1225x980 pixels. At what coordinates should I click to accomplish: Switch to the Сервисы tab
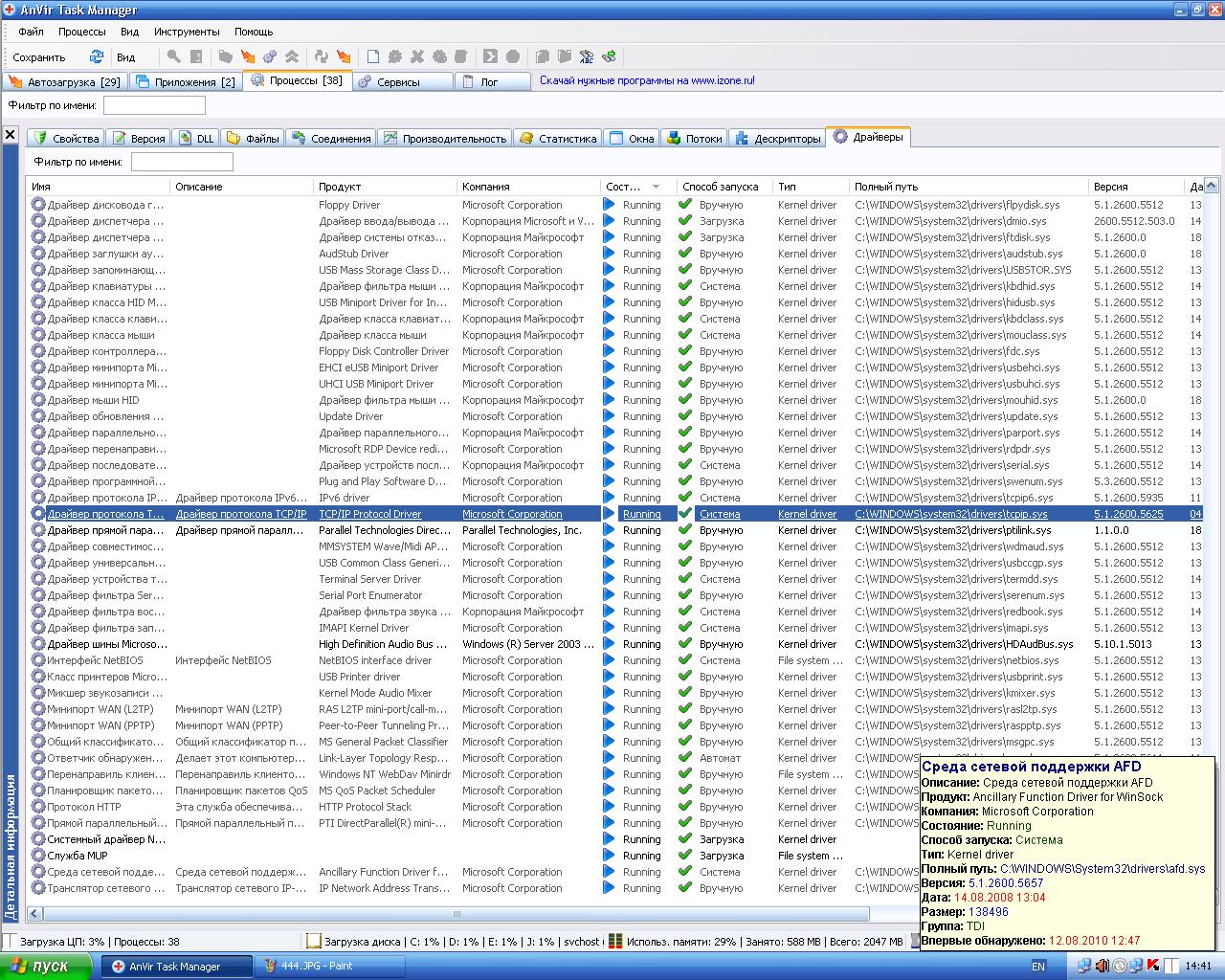403,81
